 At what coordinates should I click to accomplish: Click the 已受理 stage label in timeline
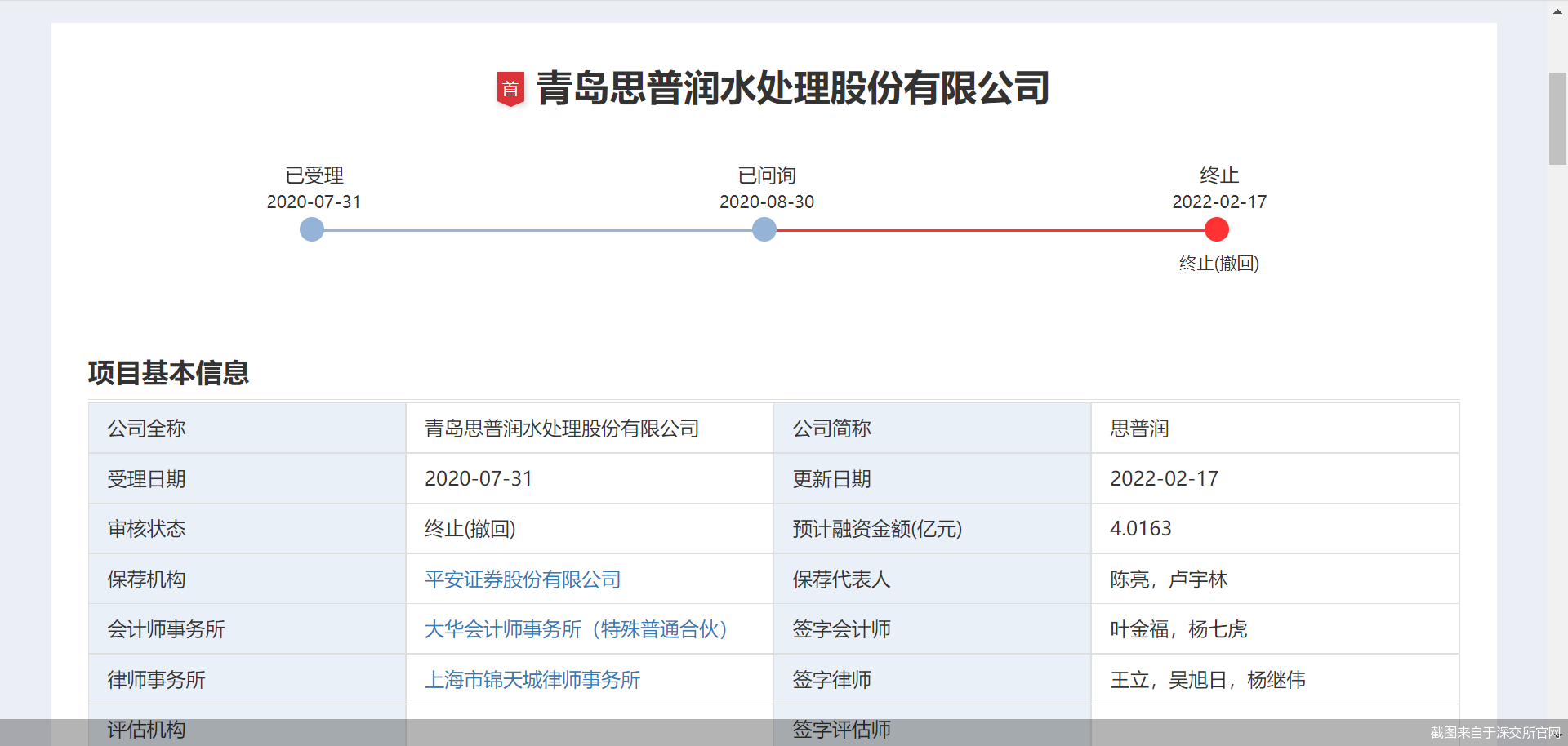[x=314, y=175]
